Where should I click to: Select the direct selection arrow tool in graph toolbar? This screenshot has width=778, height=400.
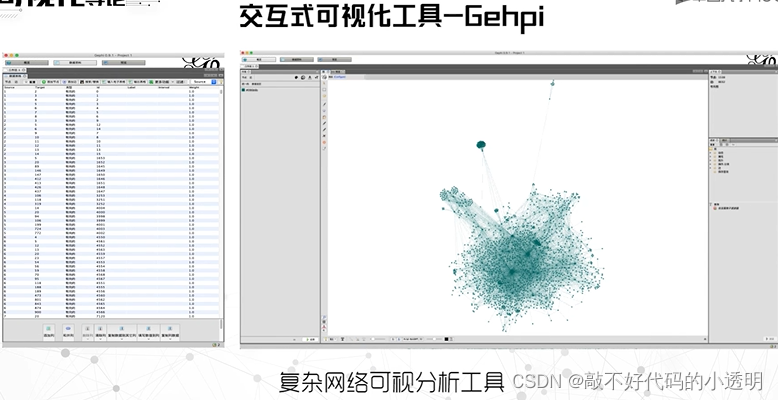[x=324, y=83]
